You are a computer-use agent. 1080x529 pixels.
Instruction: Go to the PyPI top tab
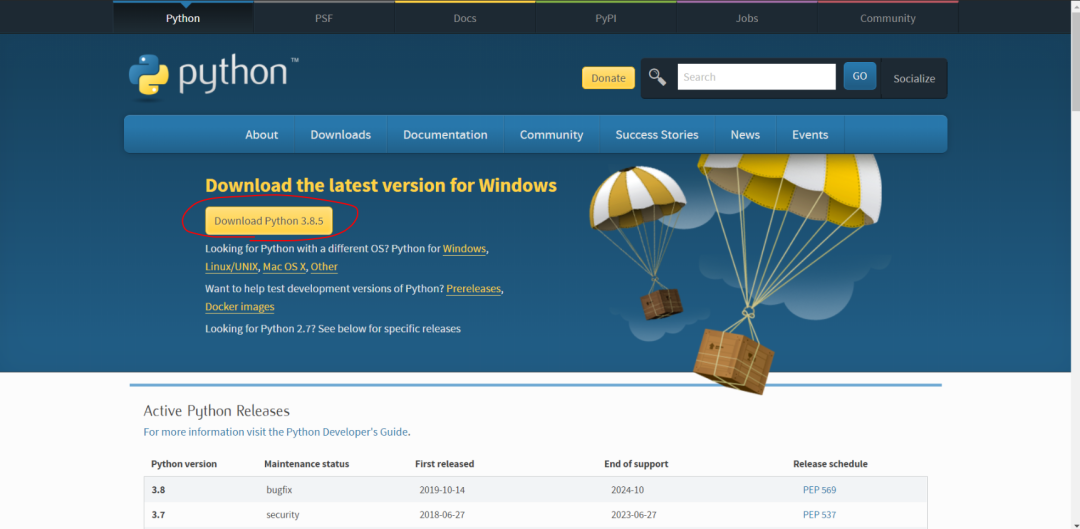pos(605,18)
